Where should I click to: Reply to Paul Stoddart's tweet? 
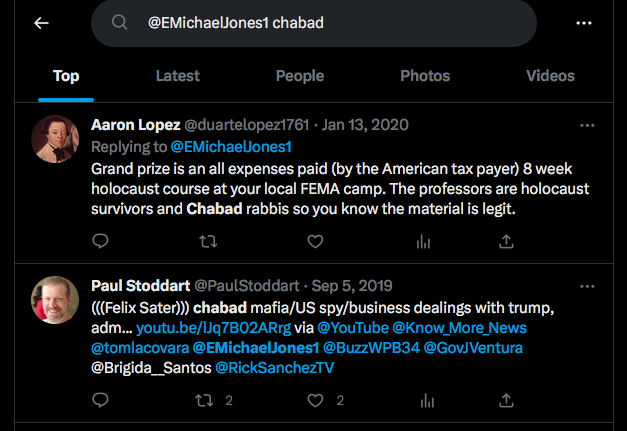(100, 400)
